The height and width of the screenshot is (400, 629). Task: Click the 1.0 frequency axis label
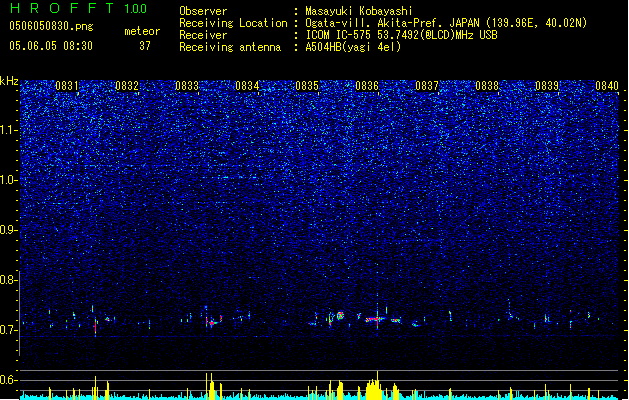point(8,180)
